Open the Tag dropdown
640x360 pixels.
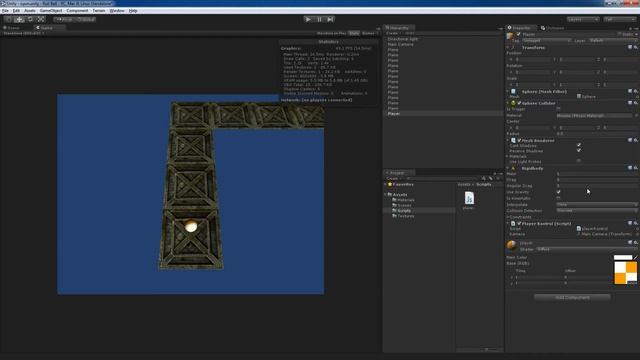click(x=547, y=40)
